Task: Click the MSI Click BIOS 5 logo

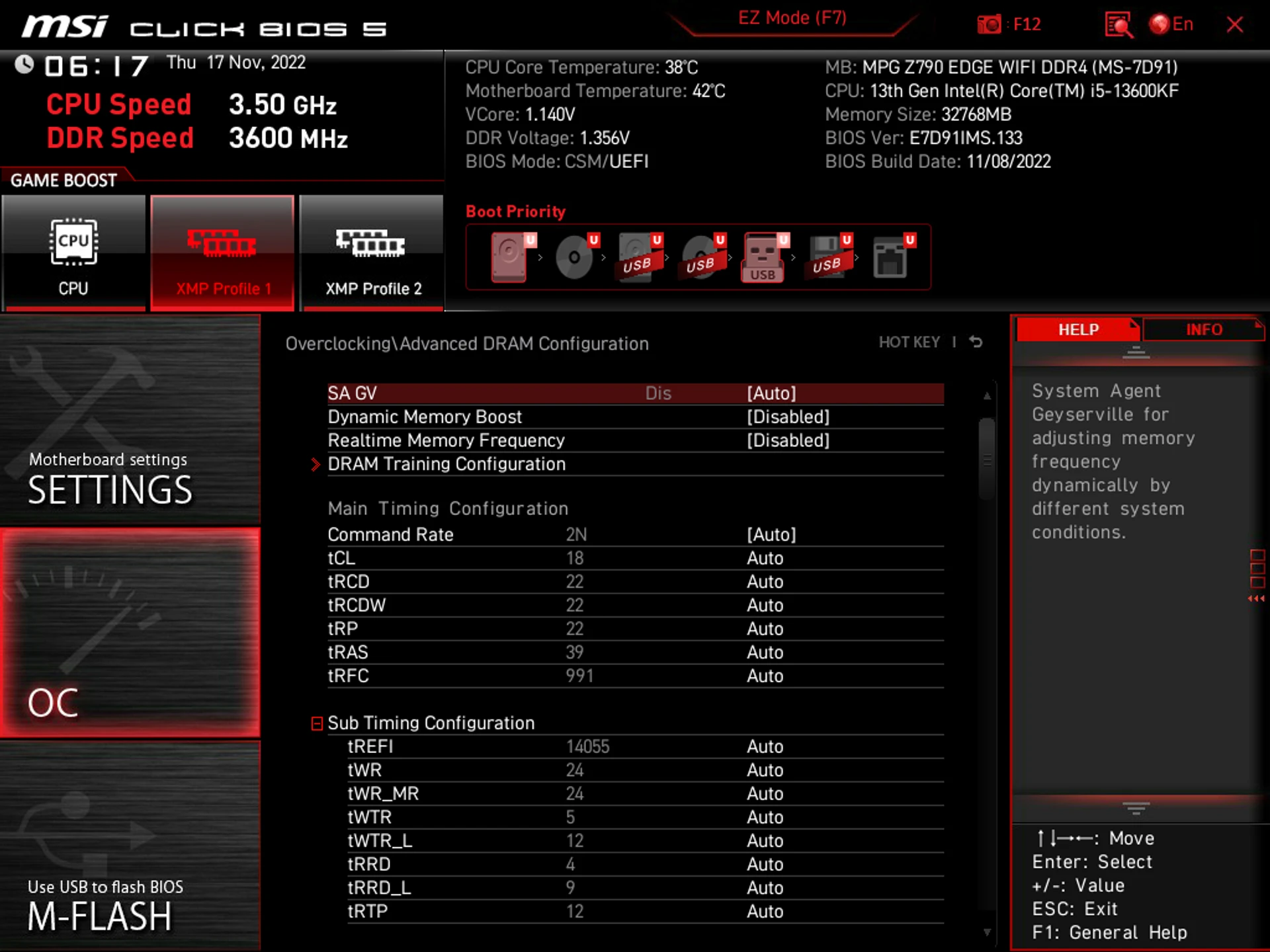Action: [x=203, y=28]
